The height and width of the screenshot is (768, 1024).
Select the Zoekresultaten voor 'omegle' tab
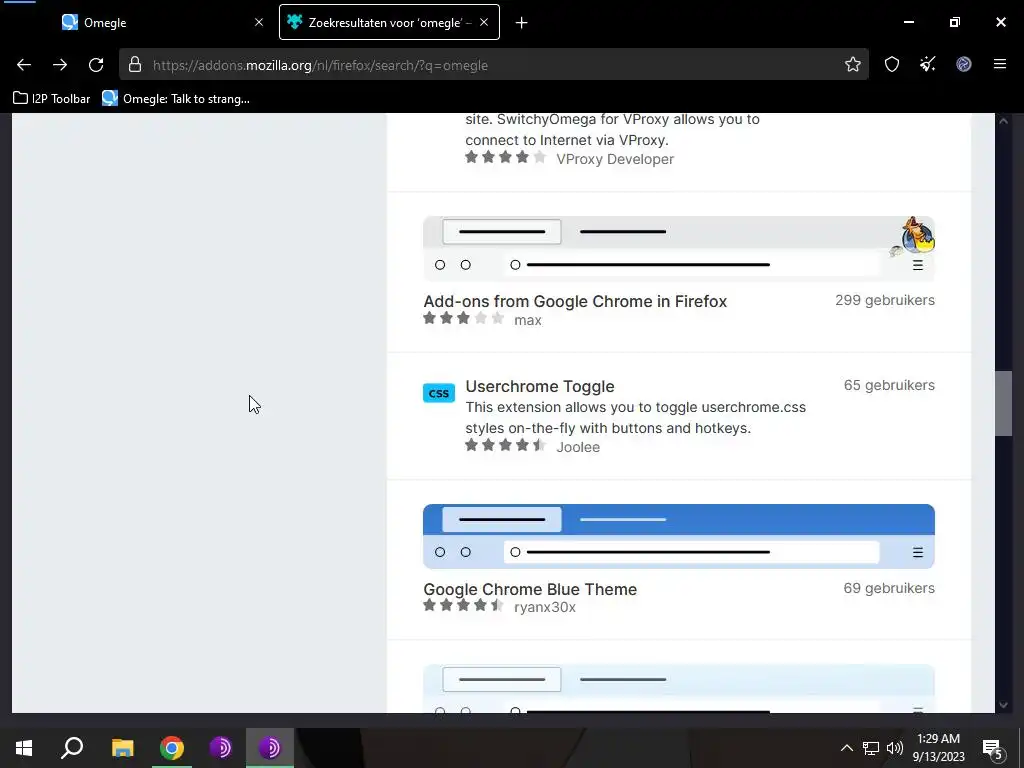389,22
